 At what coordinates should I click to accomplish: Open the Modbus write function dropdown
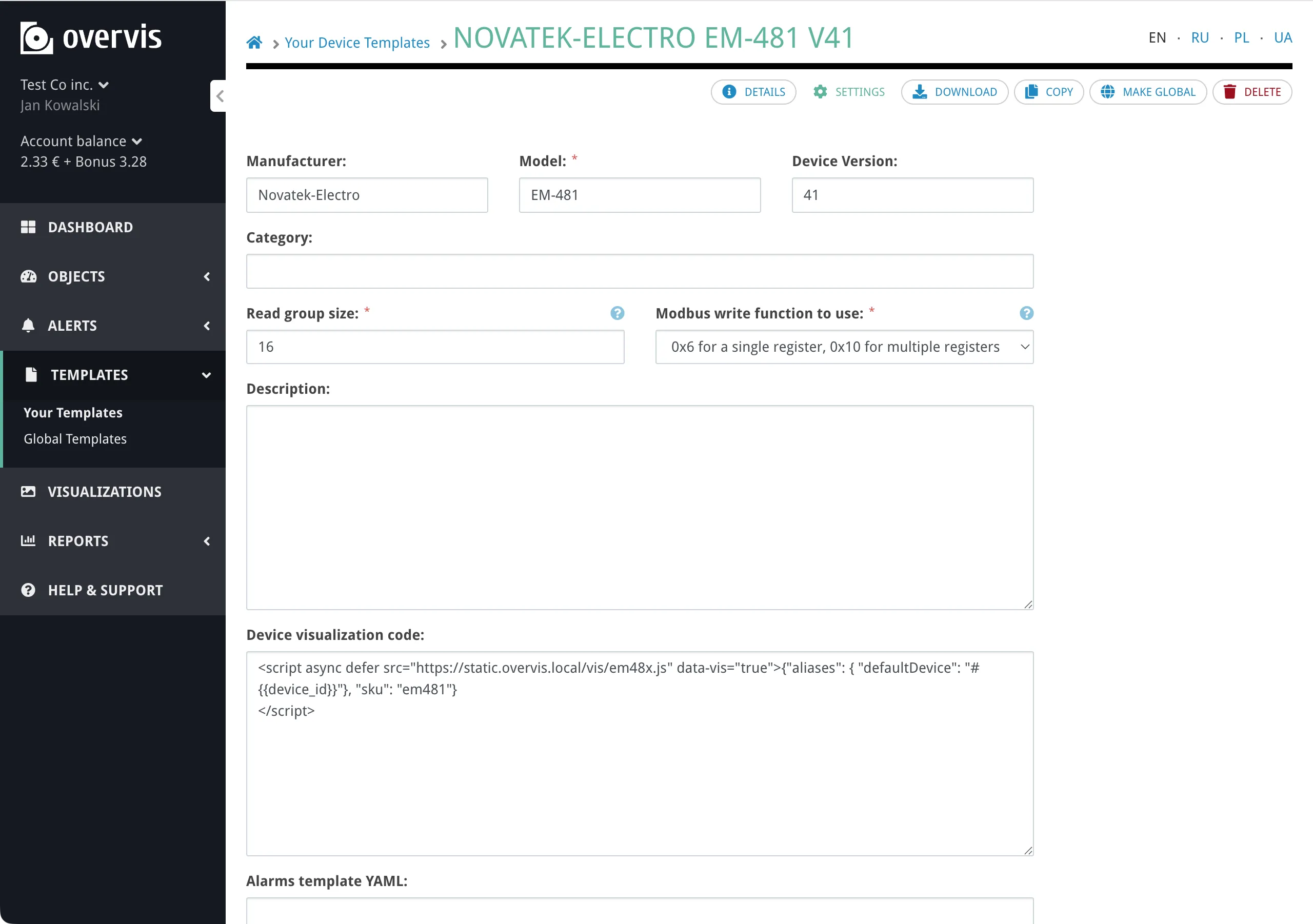844,347
